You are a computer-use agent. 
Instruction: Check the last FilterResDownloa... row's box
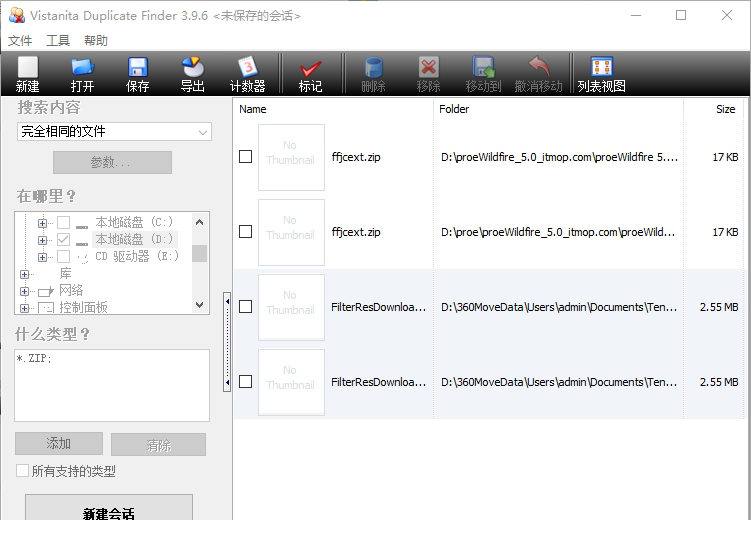(245, 381)
